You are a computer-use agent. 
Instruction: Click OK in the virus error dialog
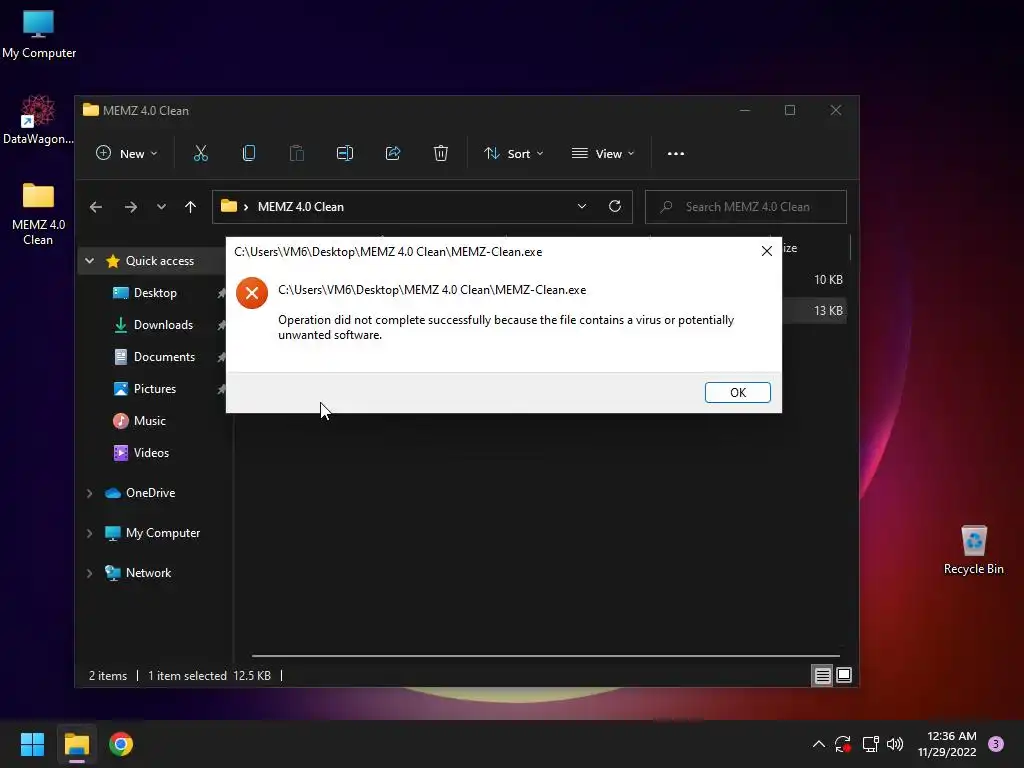click(x=737, y=392)
